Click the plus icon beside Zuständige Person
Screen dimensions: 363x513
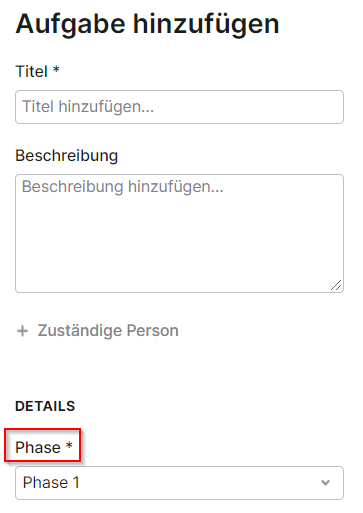click(22, 331)
